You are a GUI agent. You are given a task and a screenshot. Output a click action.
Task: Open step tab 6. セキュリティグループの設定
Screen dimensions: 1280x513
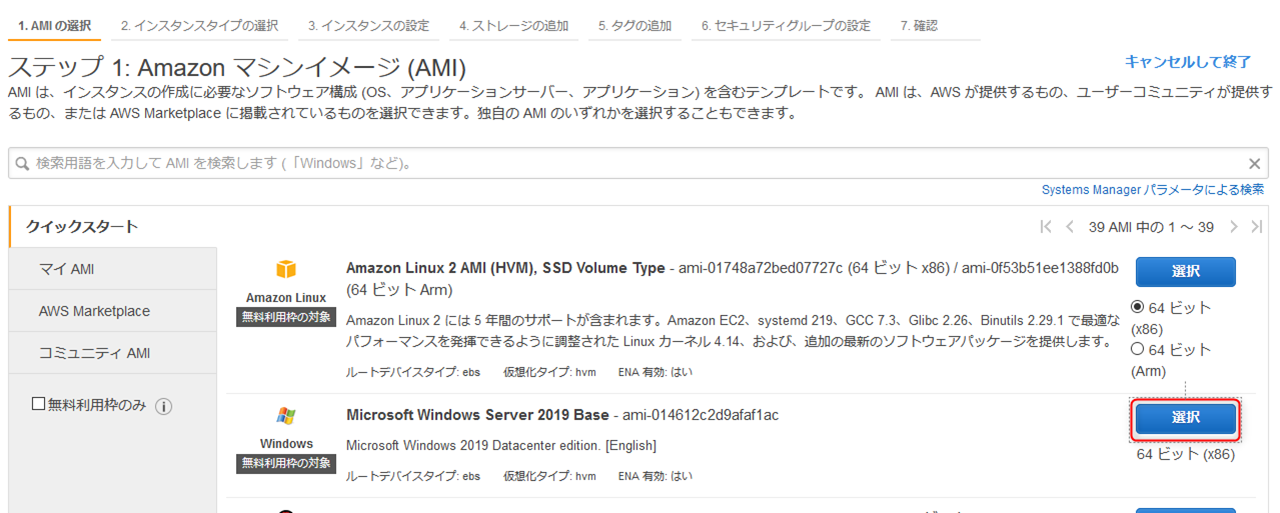click(x=786, y=26)
